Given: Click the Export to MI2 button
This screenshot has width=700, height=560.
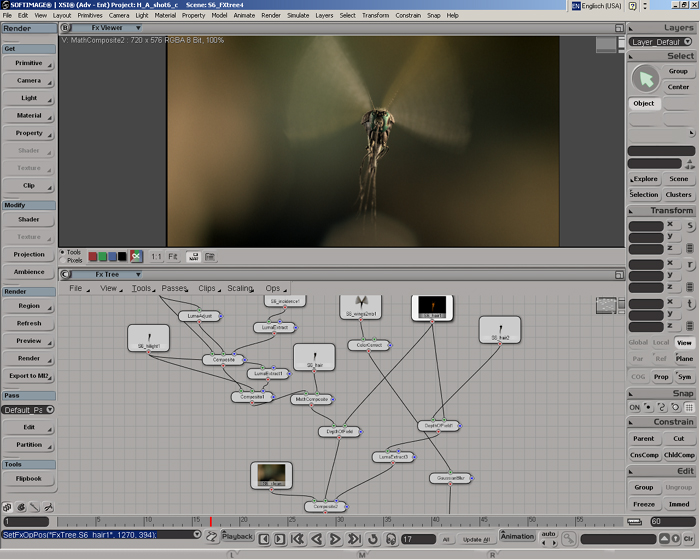Looking at the screenshot, I should click(29, 375).
